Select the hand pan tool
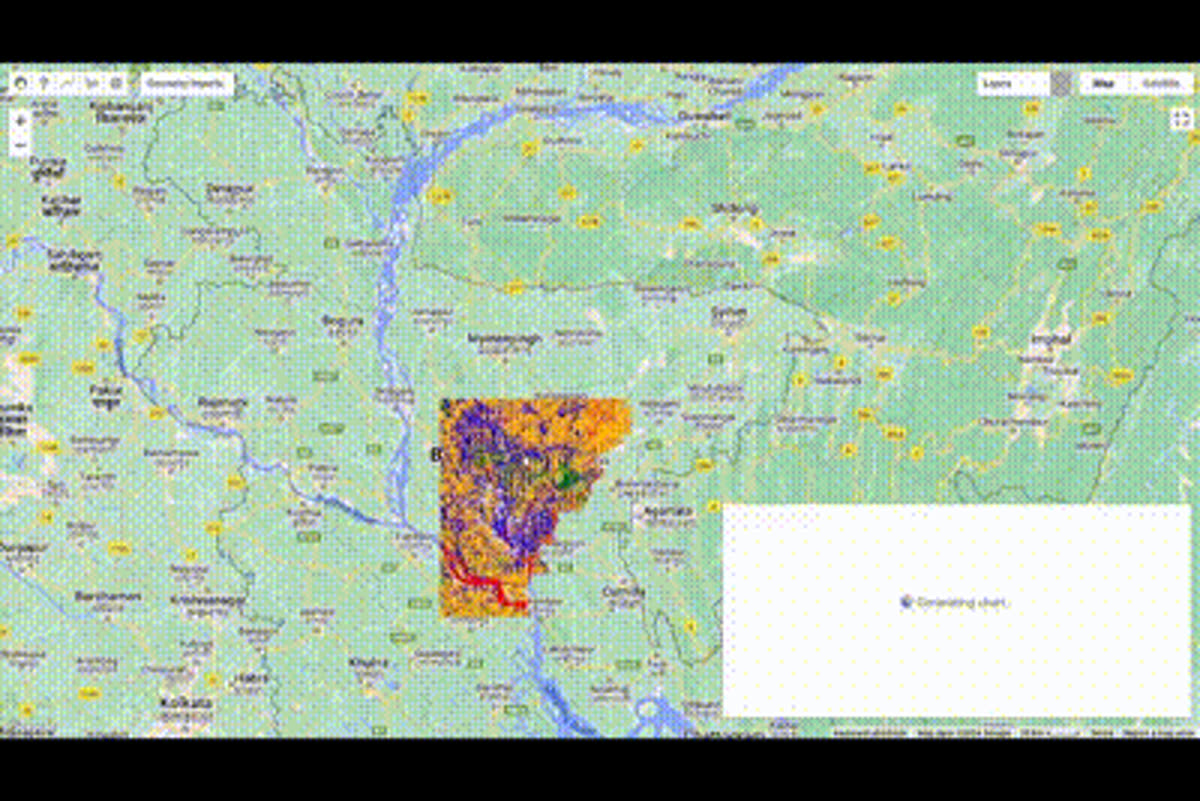The image size is (1200, 801). tap(21, 84)
